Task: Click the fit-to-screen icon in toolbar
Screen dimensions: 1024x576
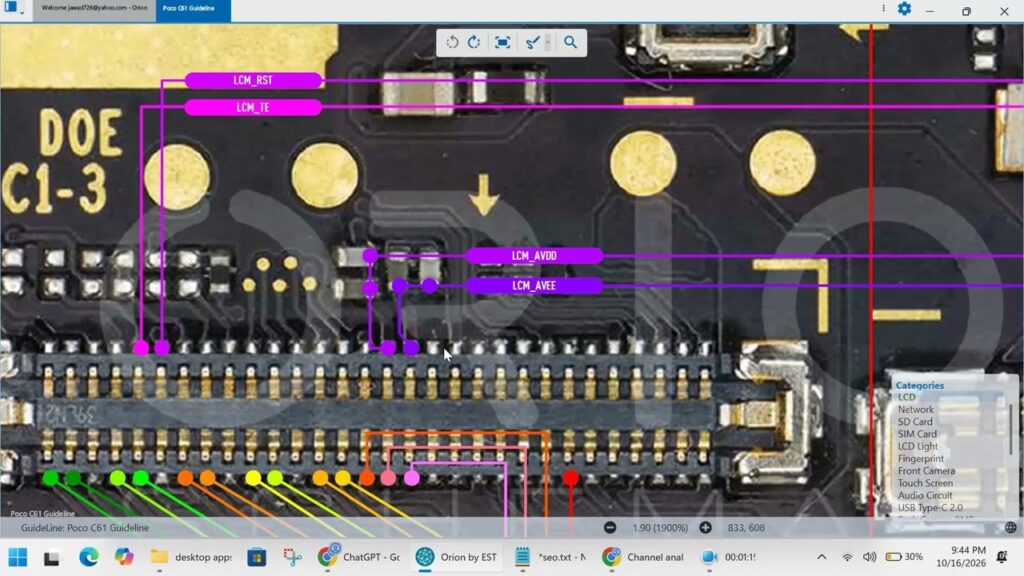Action: (x=502, y=42)
